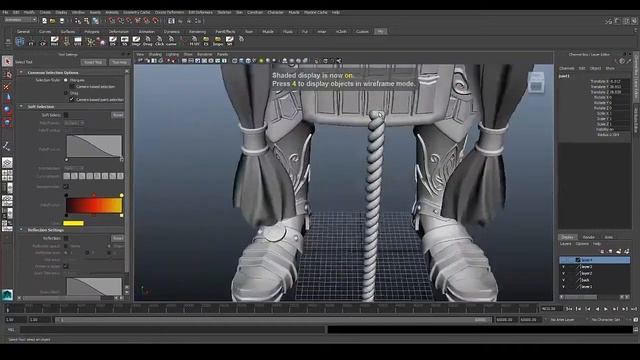Collapse the Soft Selection section

point(21,107)
